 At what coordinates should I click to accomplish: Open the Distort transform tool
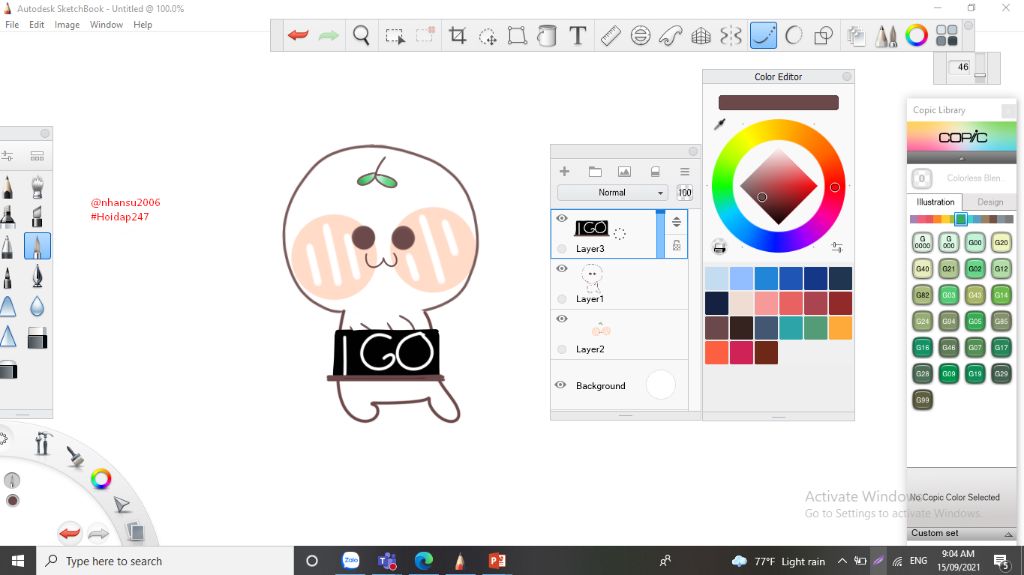pyautogui.click(x=517, y=35)
